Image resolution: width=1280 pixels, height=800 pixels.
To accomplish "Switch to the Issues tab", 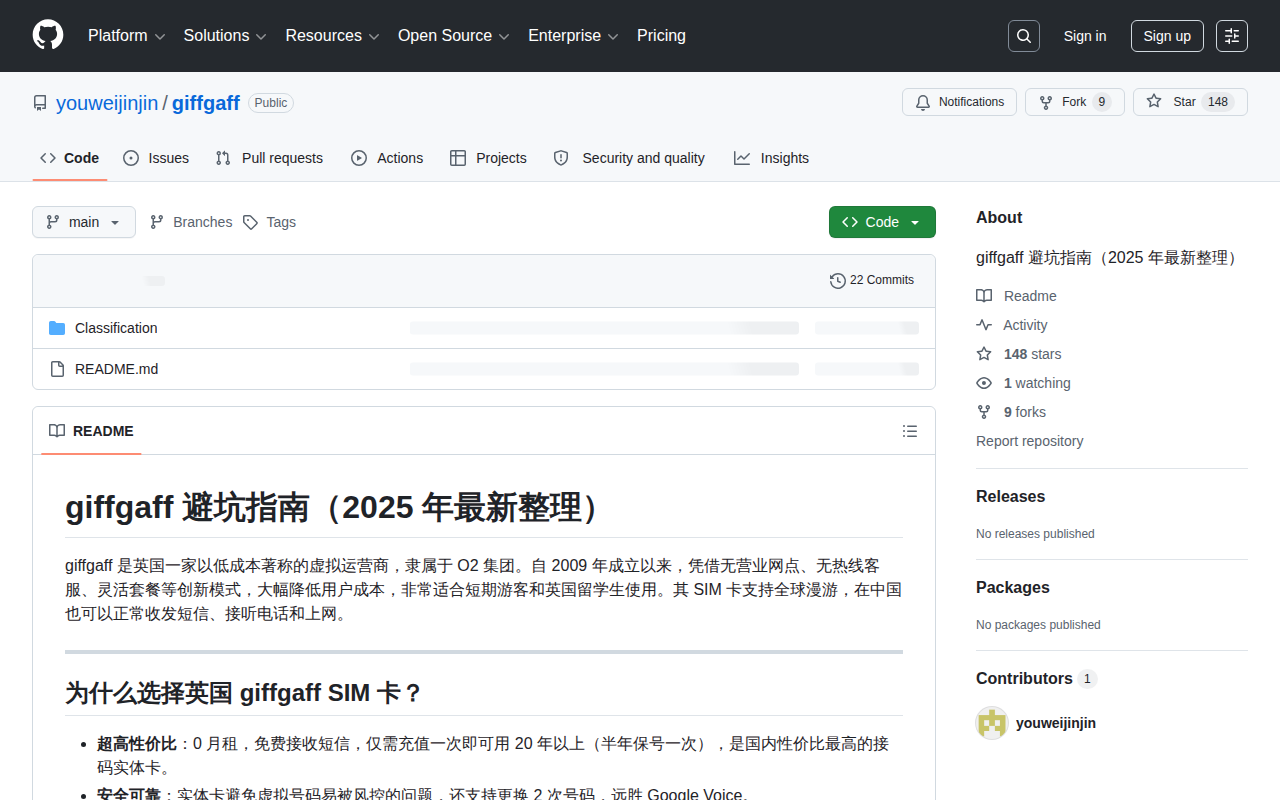I will coord(156,158).
